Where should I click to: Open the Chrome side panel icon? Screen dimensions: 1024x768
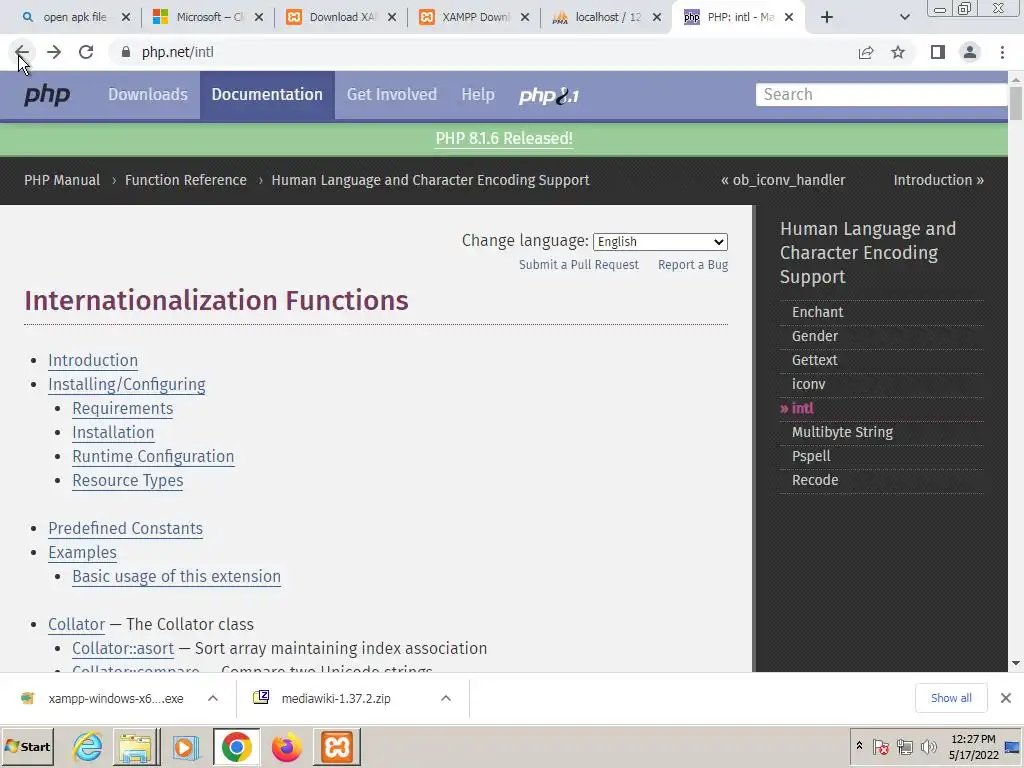(x=938, y=52)
